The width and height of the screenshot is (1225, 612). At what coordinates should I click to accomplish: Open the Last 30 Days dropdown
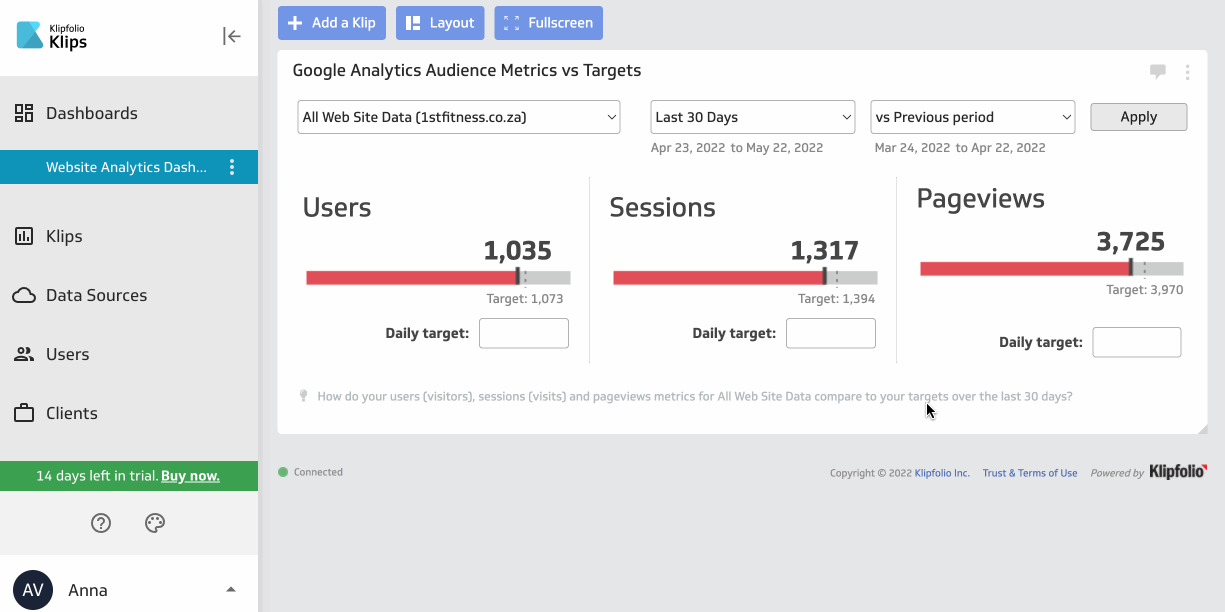(x=753, y=117)
